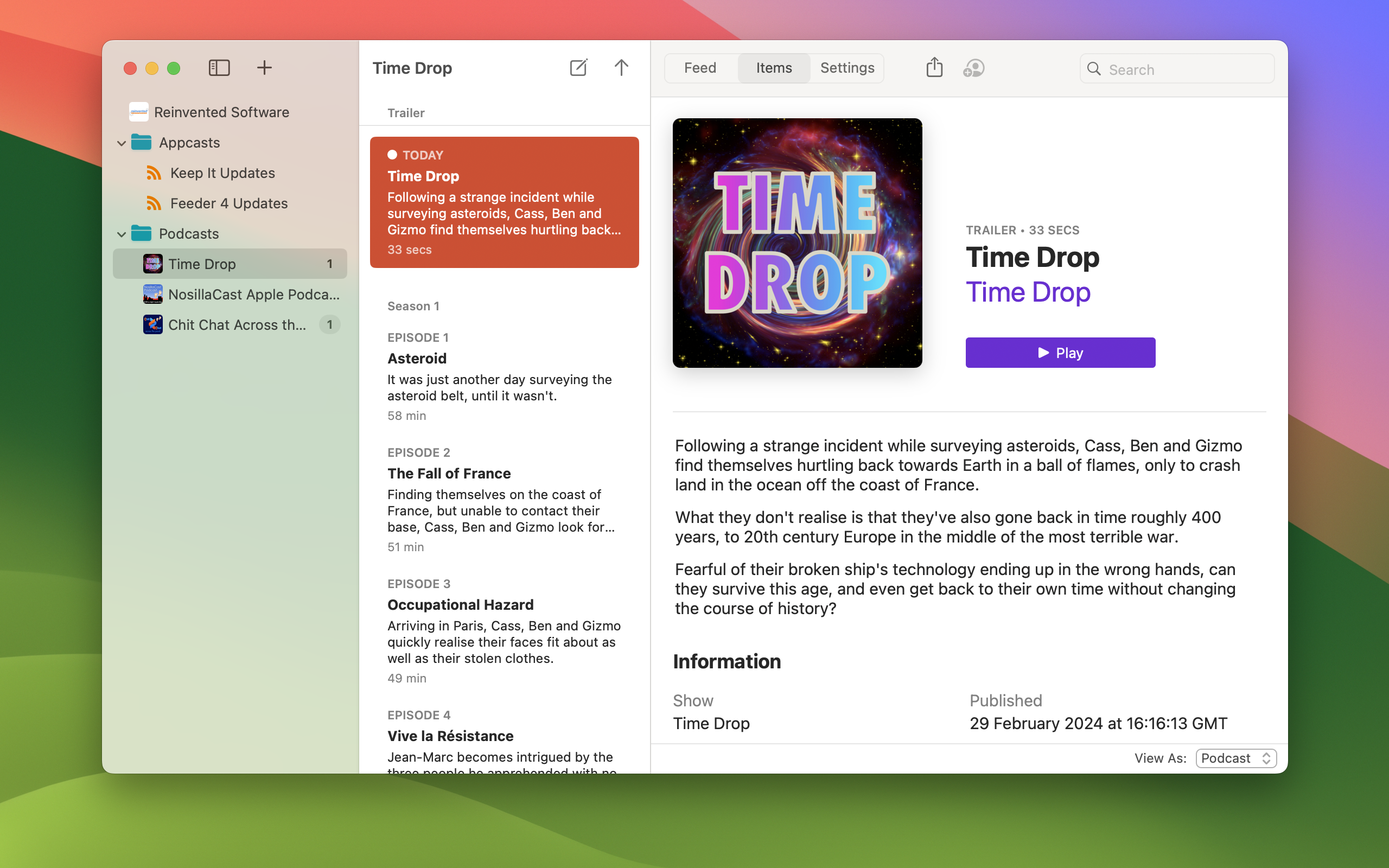Click the 51 min duration label
1389x868 pixels.
point(405,547)
